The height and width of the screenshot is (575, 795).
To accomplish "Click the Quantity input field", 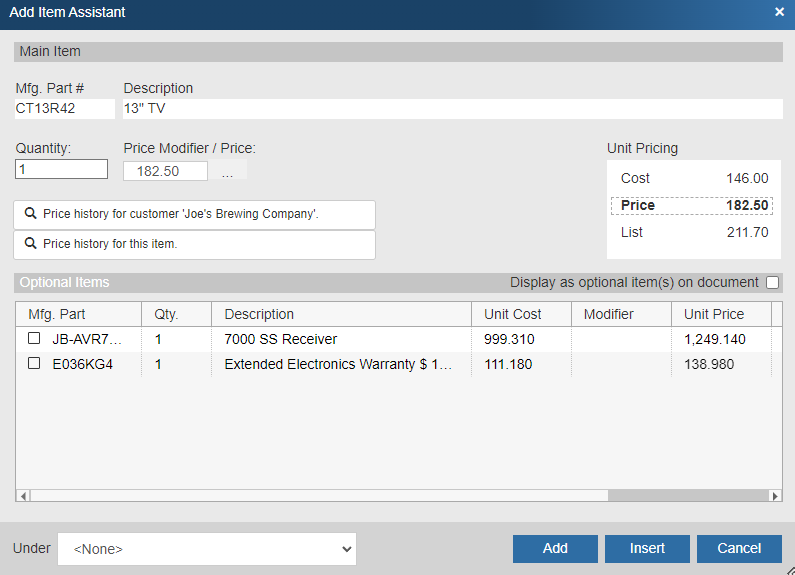I will (62, 170).
